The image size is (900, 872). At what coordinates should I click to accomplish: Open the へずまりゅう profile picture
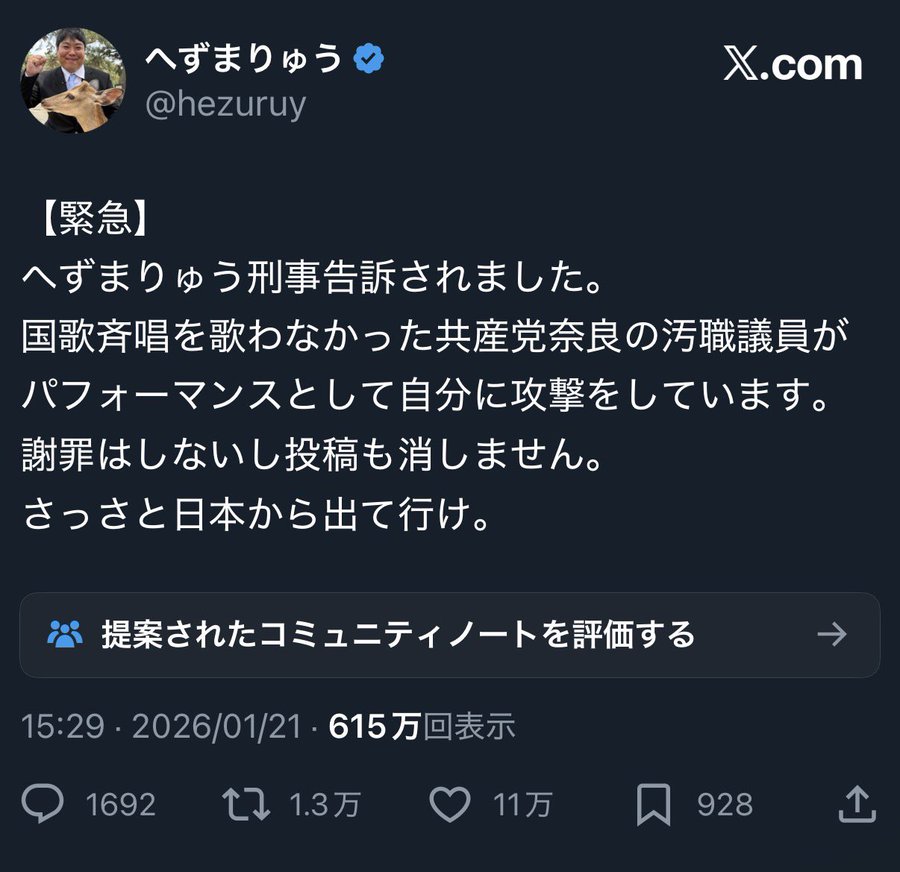[72, 80]
